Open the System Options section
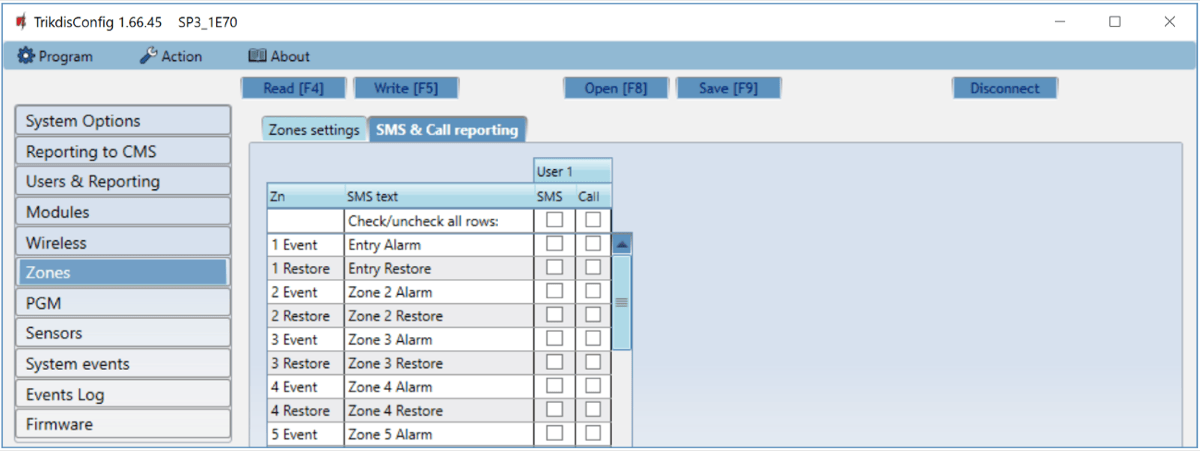Screen dimensions: 1200x451 (x=123, y=121)
